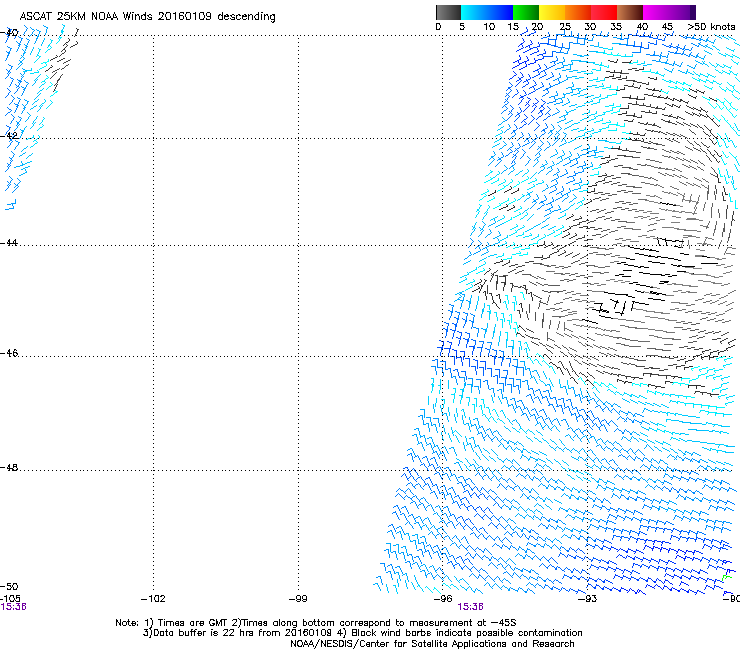740x650 pixels.
Task: Click legend label "45"
Action: click(x=667, y=27)
